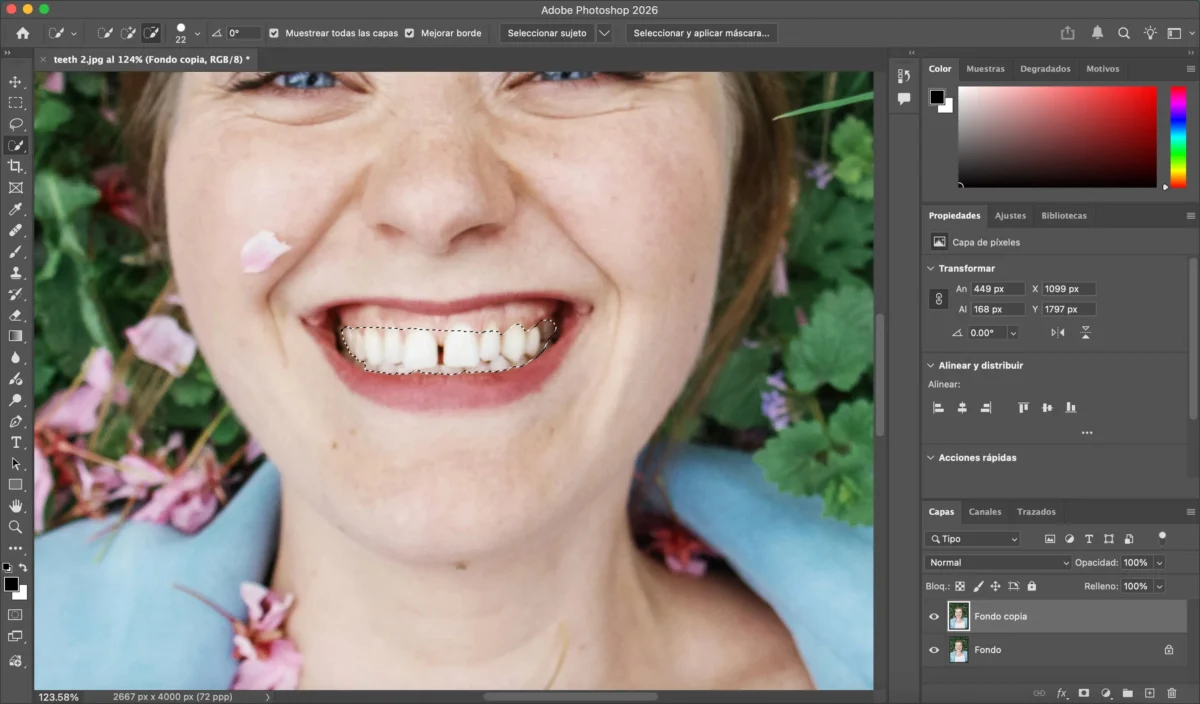
Task: Click the rainbow hue slider strip
Action: pos(1178,136)
